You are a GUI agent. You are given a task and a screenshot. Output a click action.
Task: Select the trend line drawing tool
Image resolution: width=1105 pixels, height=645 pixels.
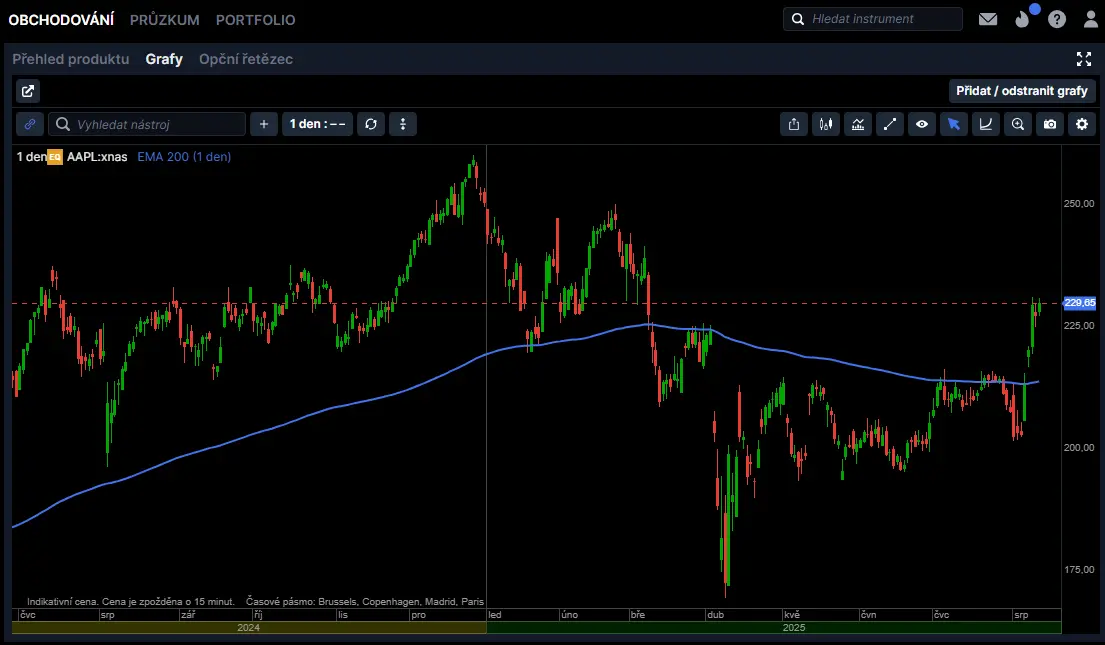(890, 124)
